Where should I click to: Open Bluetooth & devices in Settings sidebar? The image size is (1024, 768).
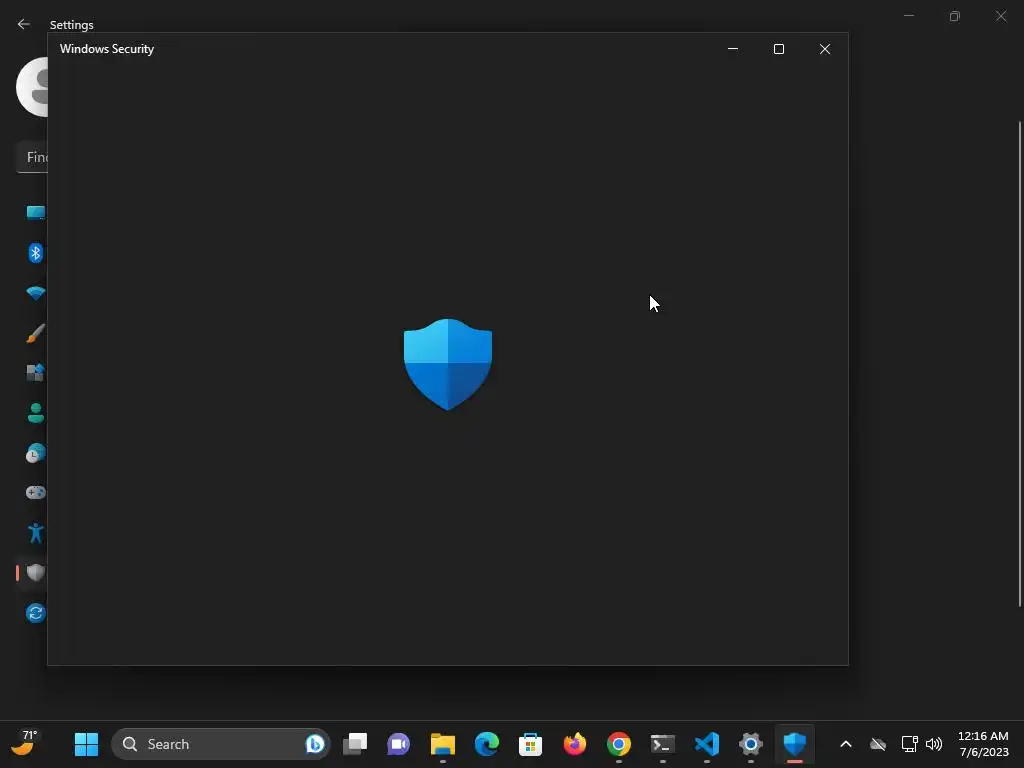[36, 253]
